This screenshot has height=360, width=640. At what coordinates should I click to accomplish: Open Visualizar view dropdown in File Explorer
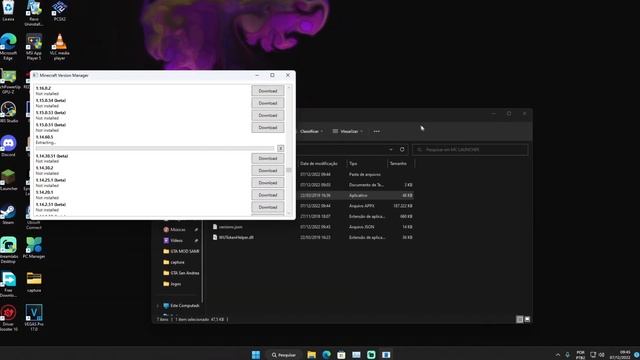[x=348, y=131]
